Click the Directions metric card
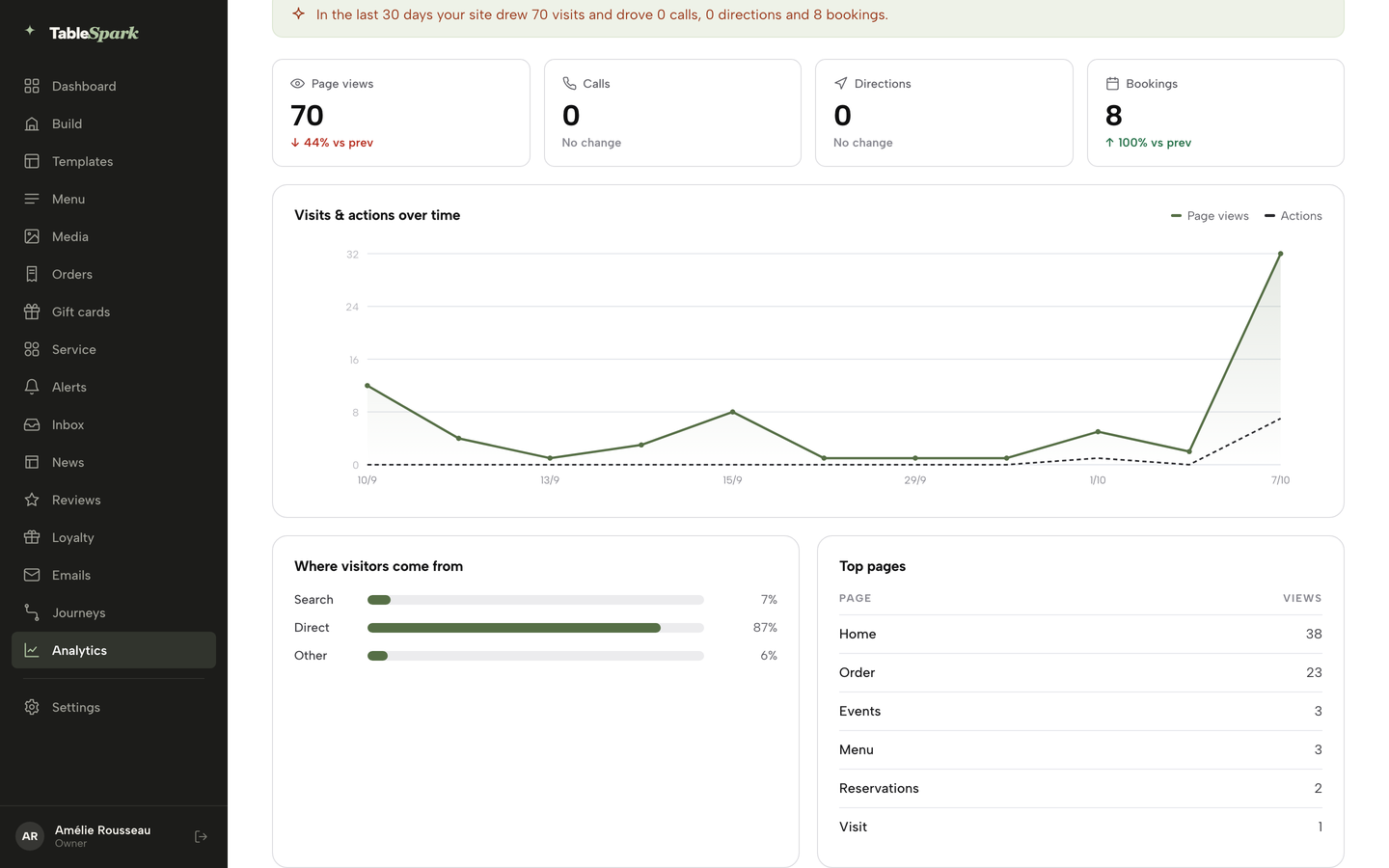The image size is (1389, 868). pos(944,113)
